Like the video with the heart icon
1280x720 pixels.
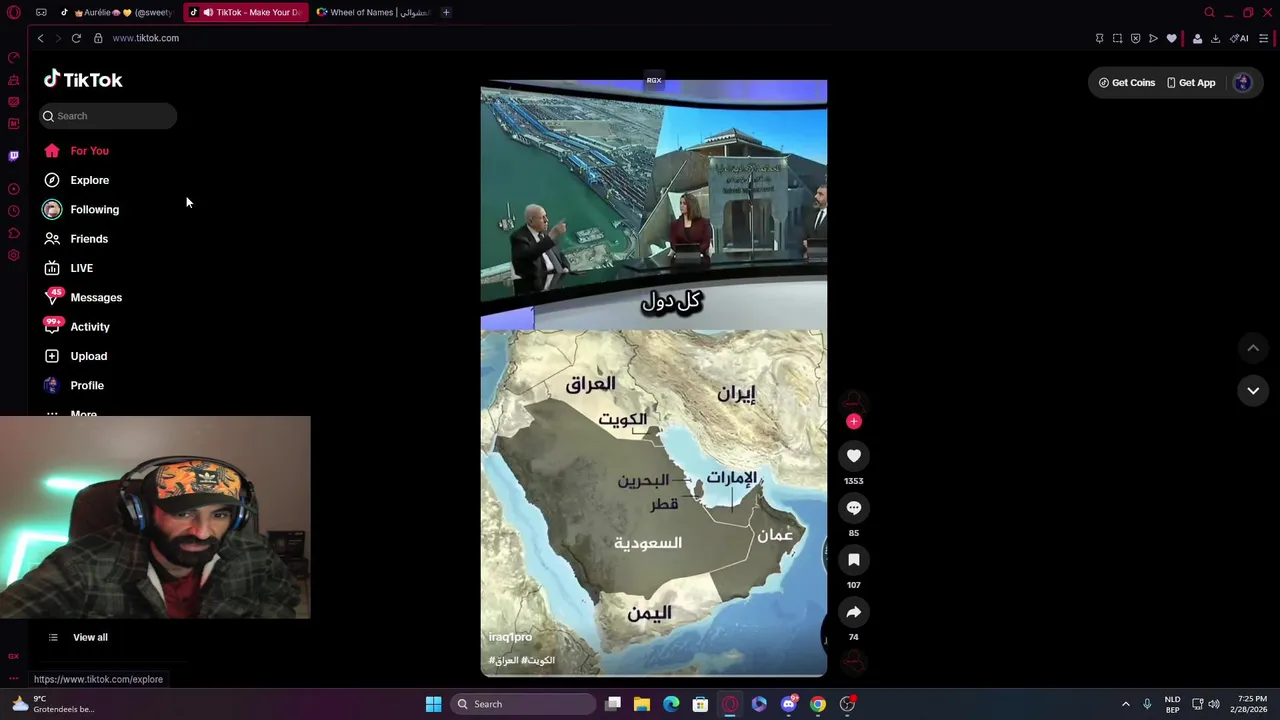pyautogui.click(x=854, y=456)
